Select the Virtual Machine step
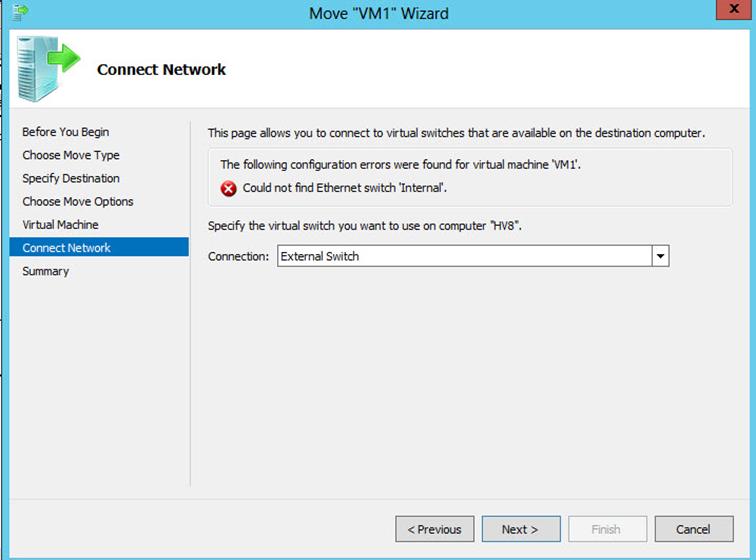Screen dimensions: 756x560 point(60,224)
